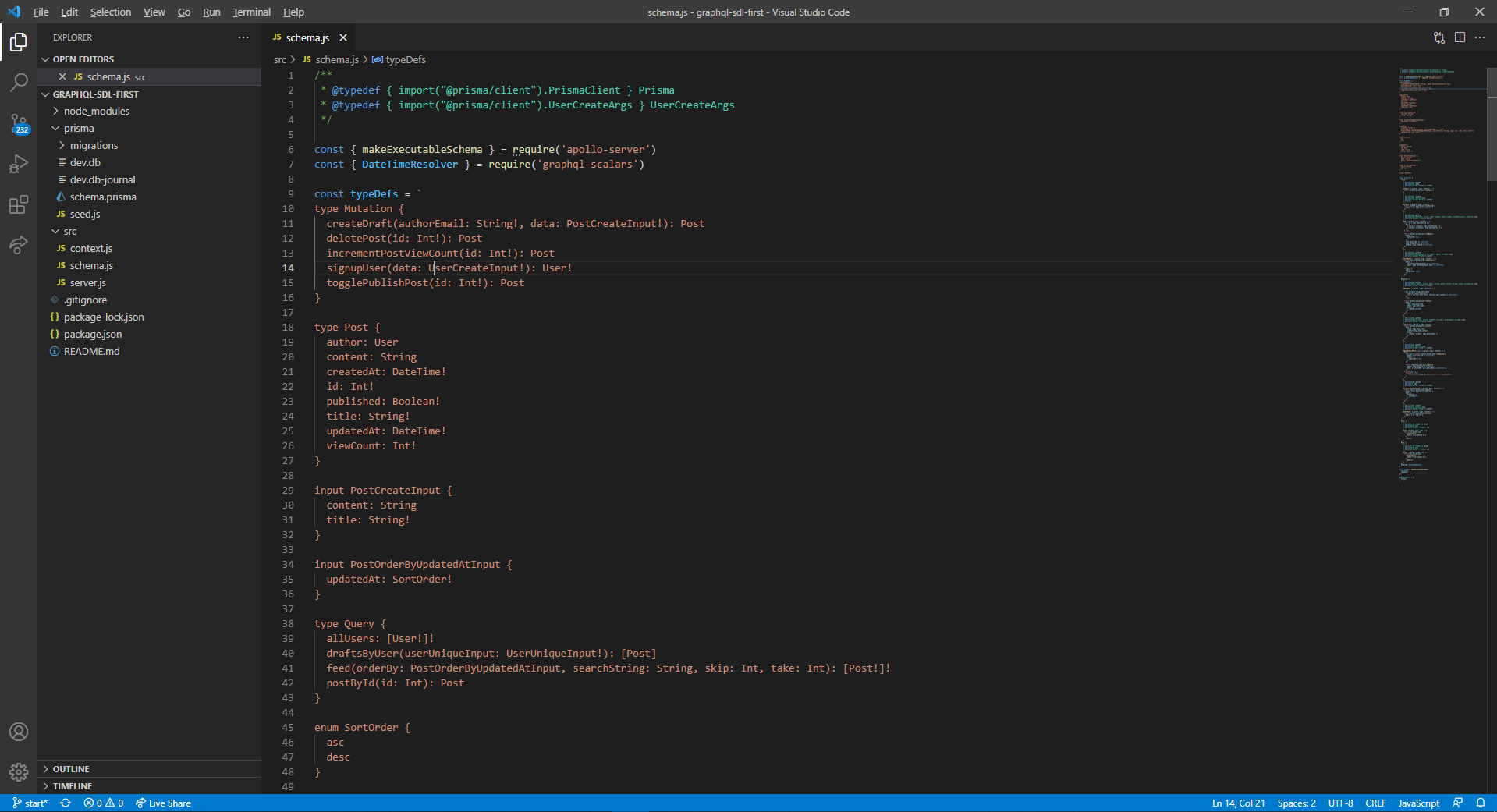
Task: Open package.json in the explorer
Action: pyautogui.click(x=149, y=334)
